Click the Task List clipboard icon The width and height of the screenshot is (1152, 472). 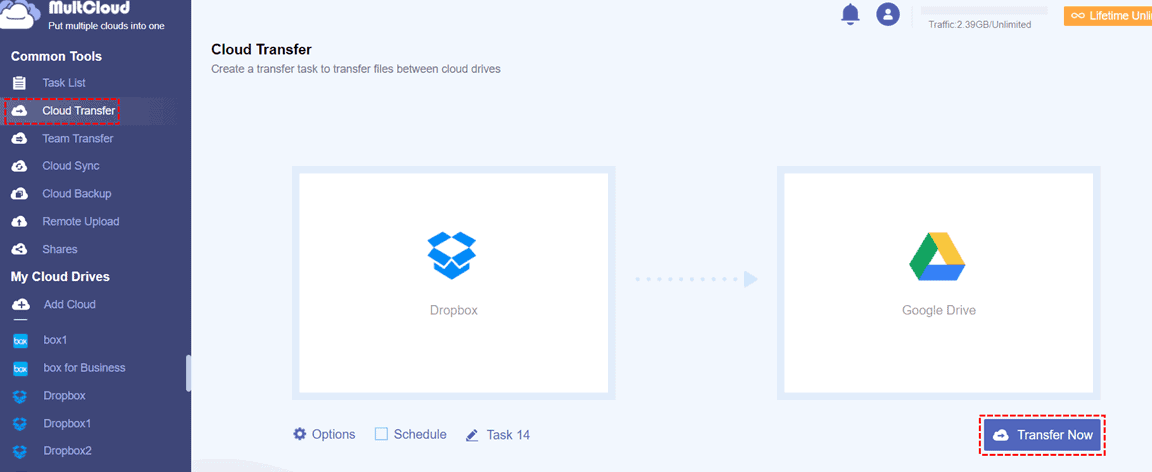20,83
